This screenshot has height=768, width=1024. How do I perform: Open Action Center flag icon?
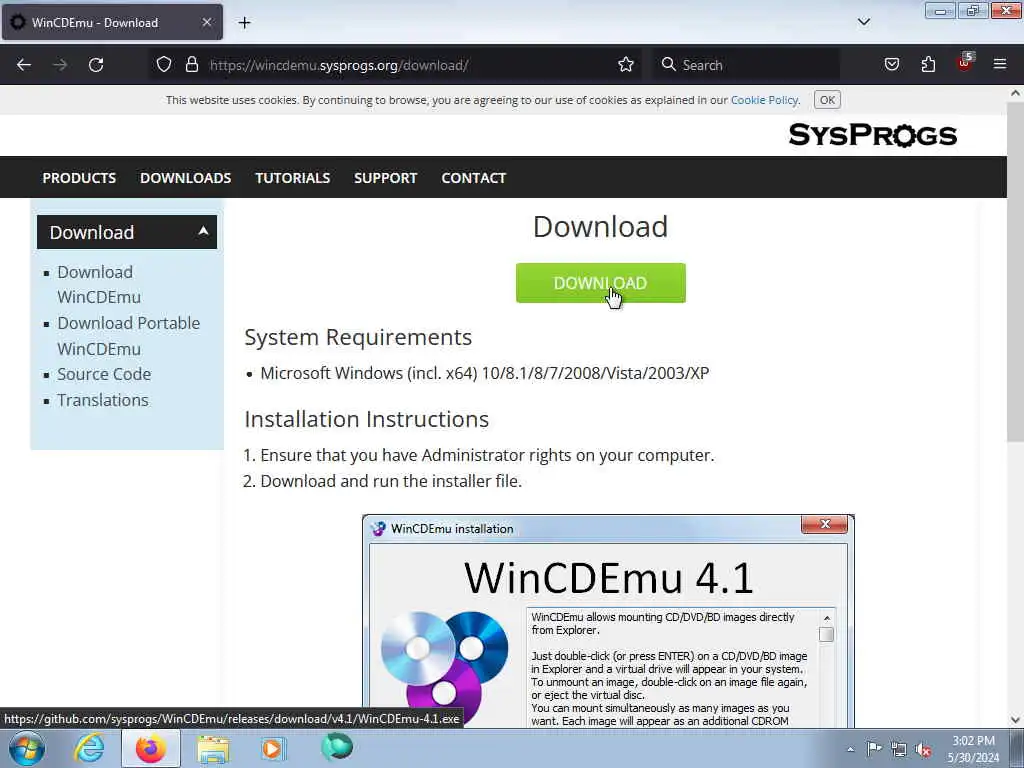click(x=874, y=749)
